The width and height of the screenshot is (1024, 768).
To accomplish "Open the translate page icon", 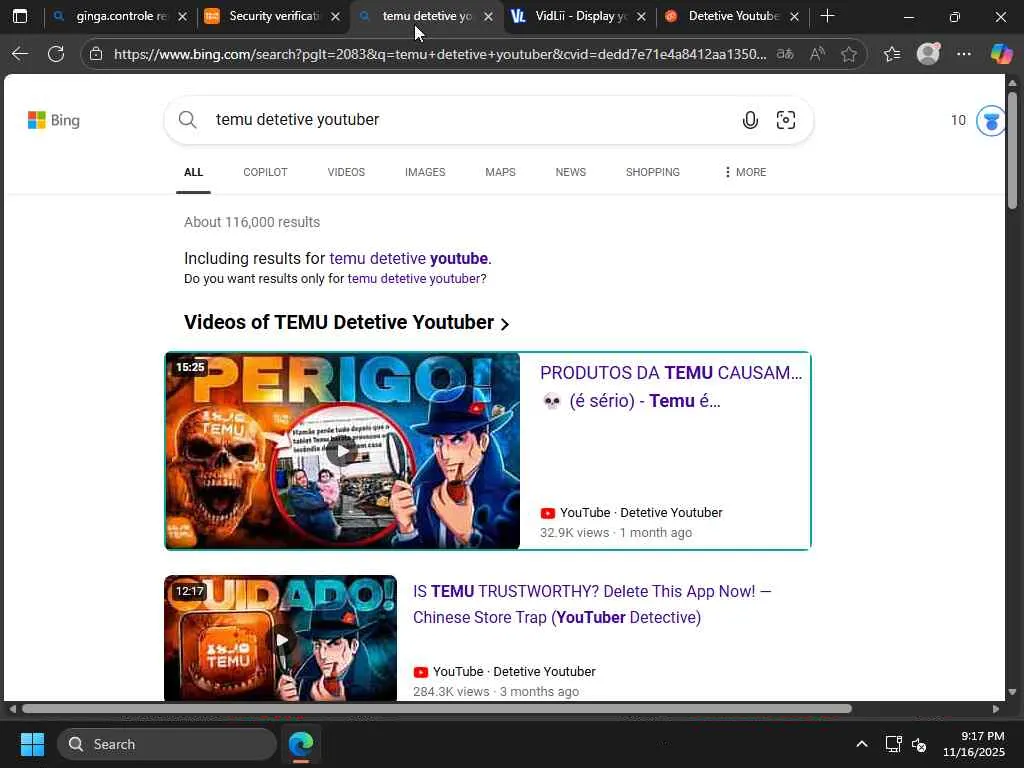I will [x=785, y=54].
